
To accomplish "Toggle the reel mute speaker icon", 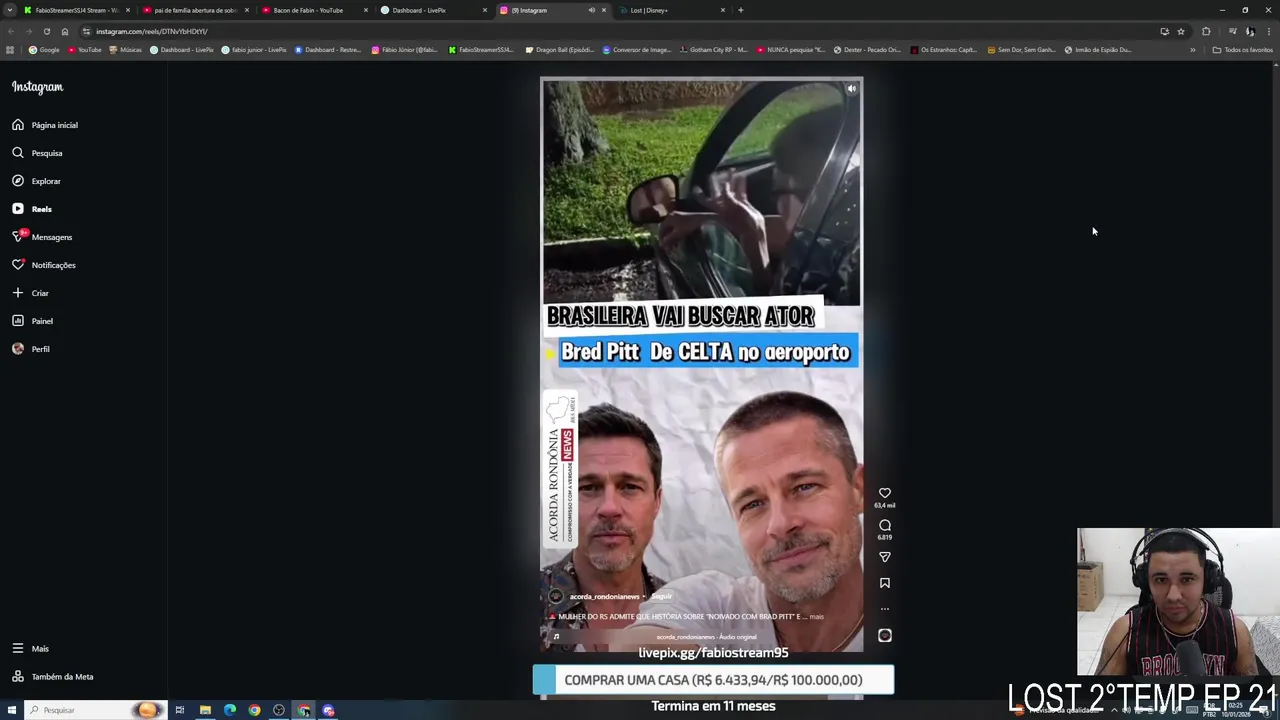I will [851, 89].
